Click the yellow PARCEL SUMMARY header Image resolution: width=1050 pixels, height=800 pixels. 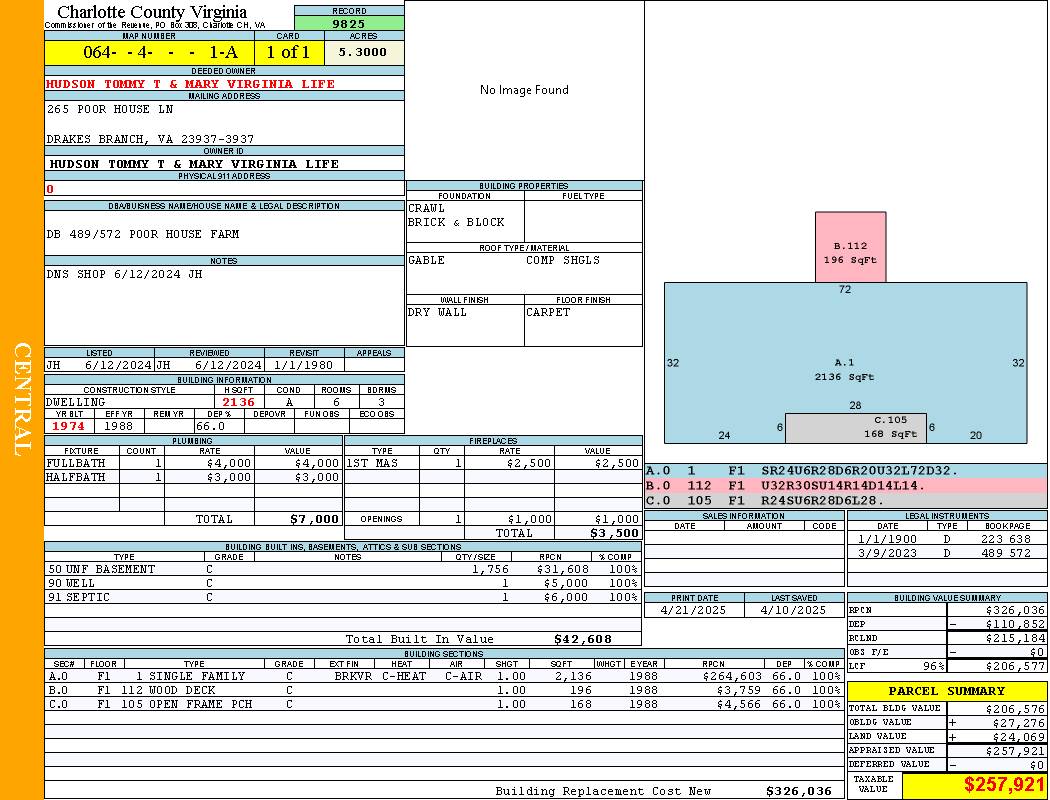pyautogui.click(x=947, y=691)
